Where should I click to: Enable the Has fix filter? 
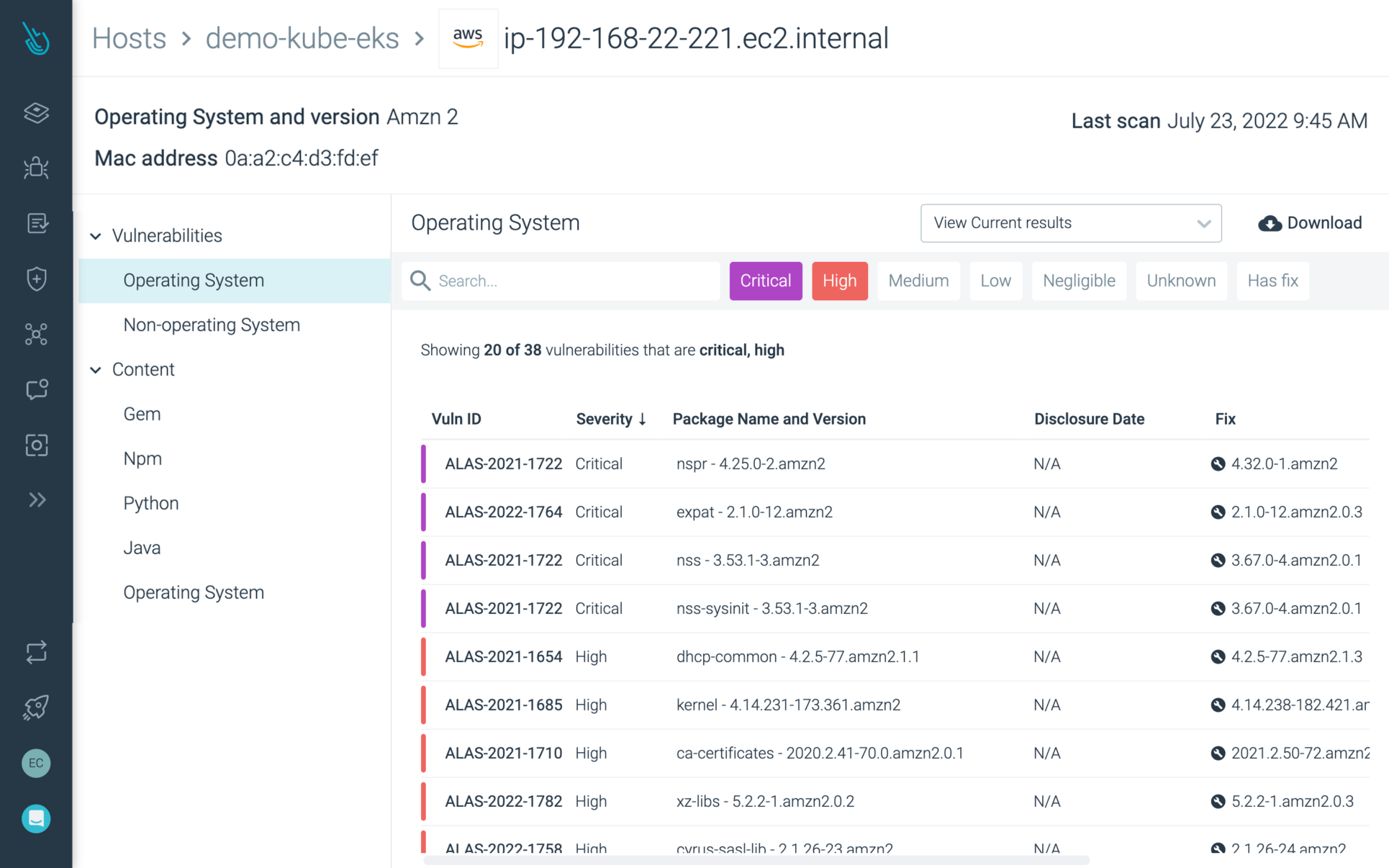(x=1272, y=281)
